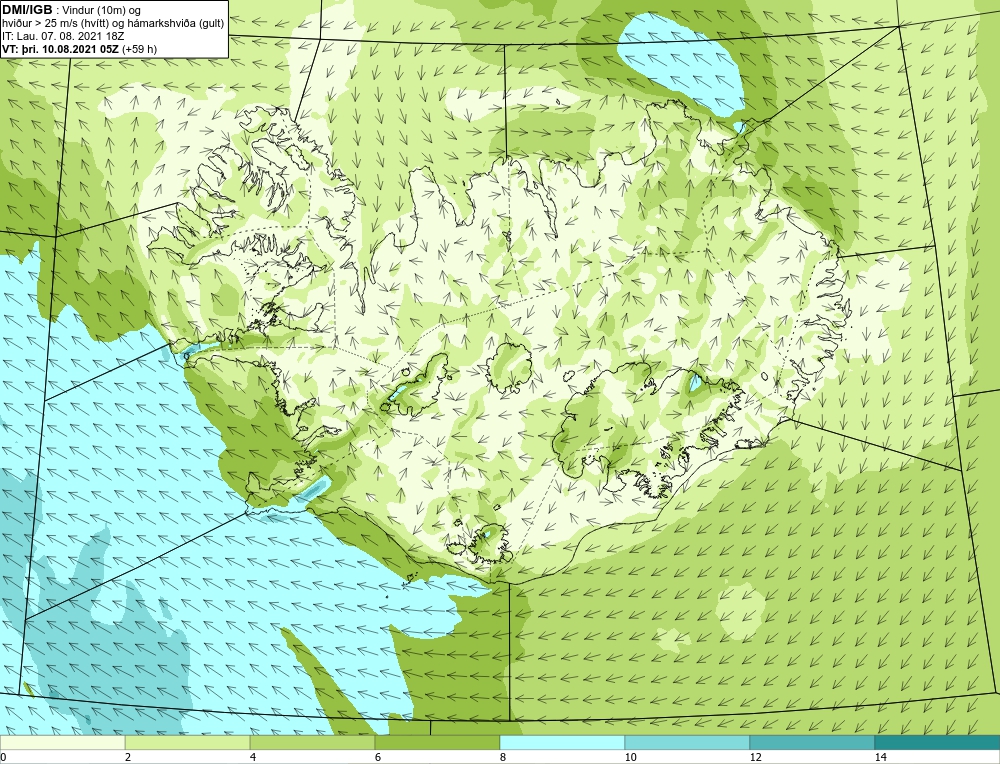Viewport: 1000px width, 764px height.
Task: Click the pale yellow 0–2 legend swatch
Action: [x=62, y=742]
